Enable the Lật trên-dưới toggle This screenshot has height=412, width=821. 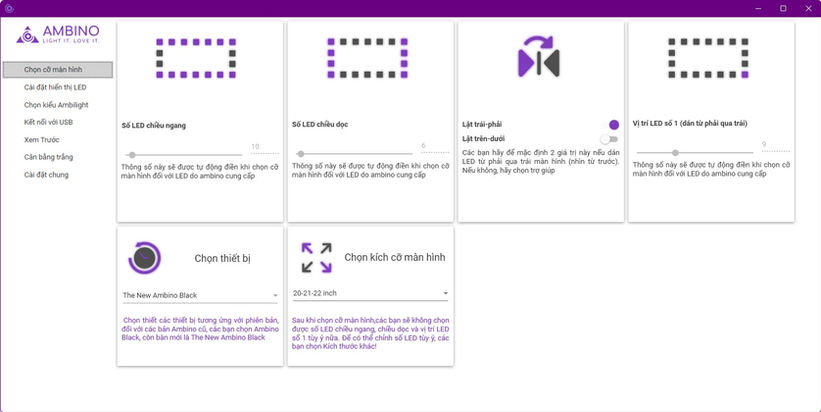[x=609, y=138]
